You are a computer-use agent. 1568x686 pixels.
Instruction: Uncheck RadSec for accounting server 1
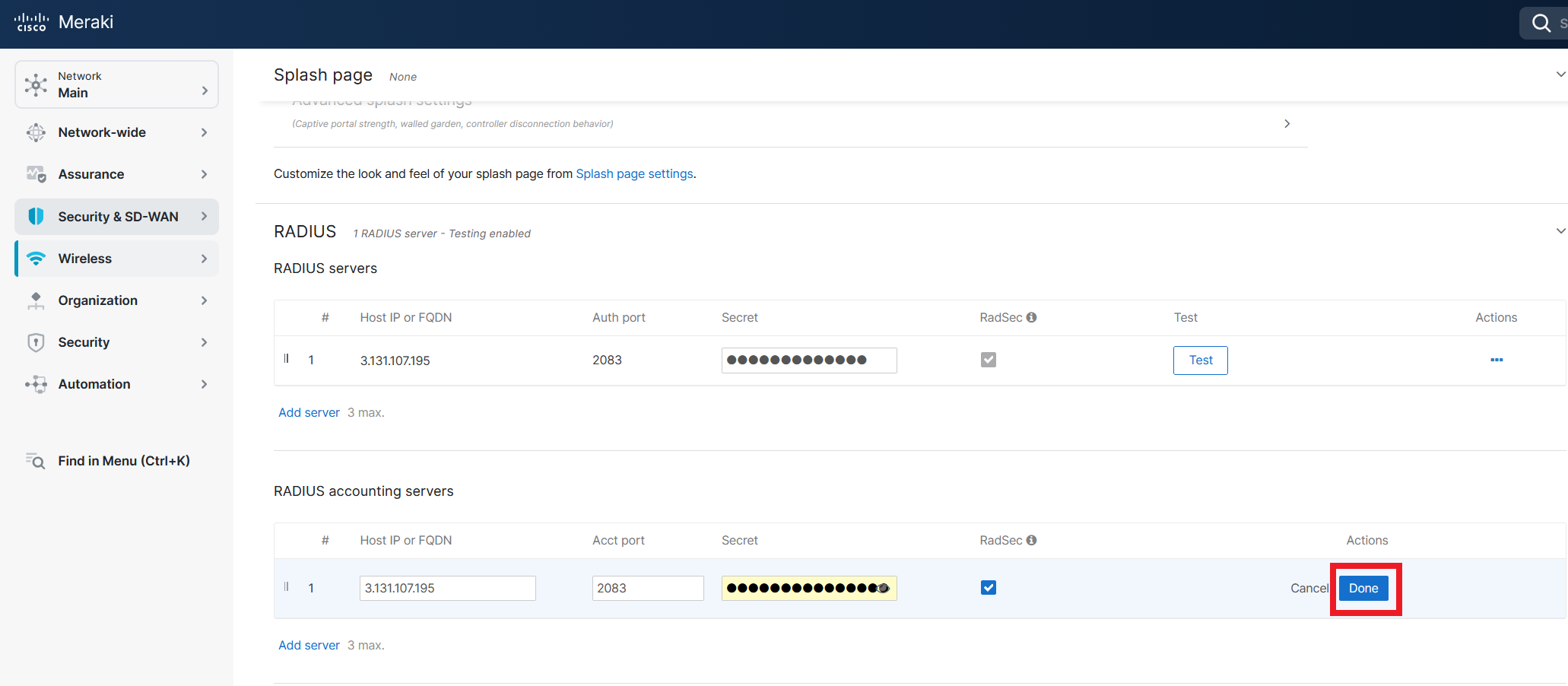point(988,587)
